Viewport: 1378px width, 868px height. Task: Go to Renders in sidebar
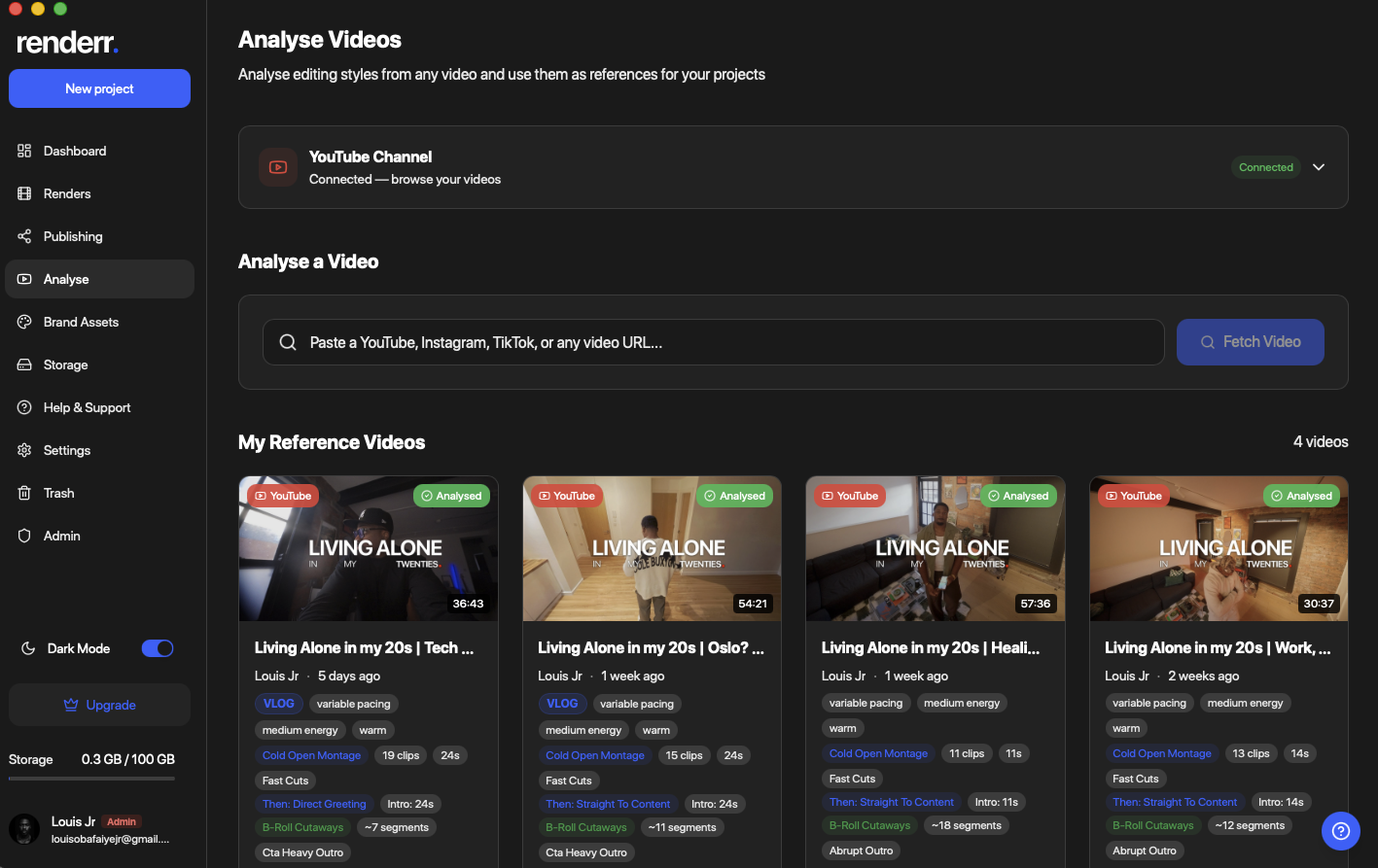(x=99, y=193)
